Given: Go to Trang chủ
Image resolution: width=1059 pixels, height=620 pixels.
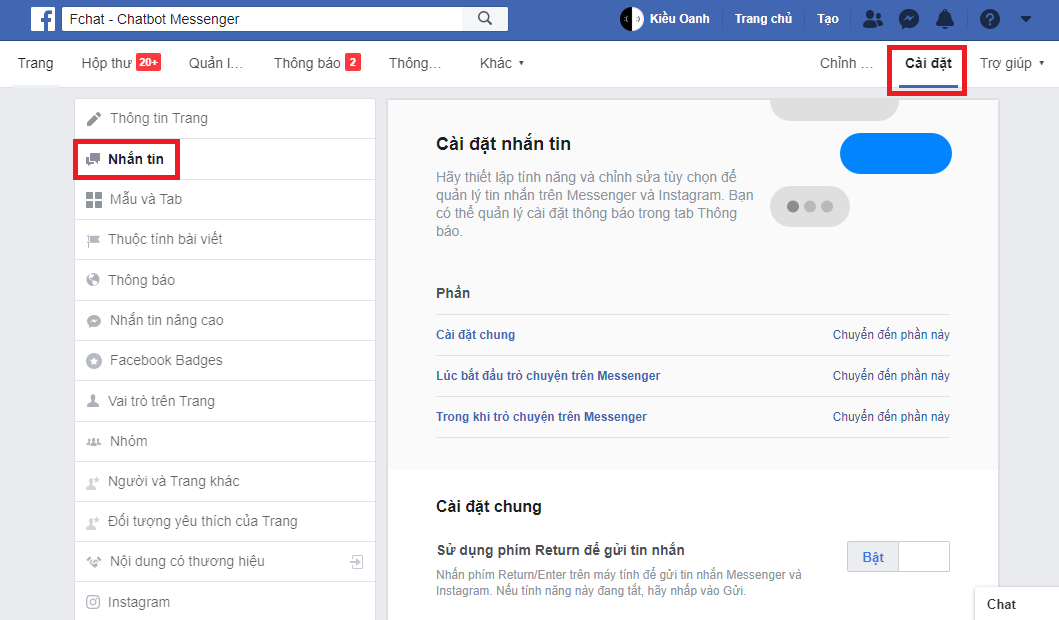Looking at the screenshot, I should pos(763,19).
